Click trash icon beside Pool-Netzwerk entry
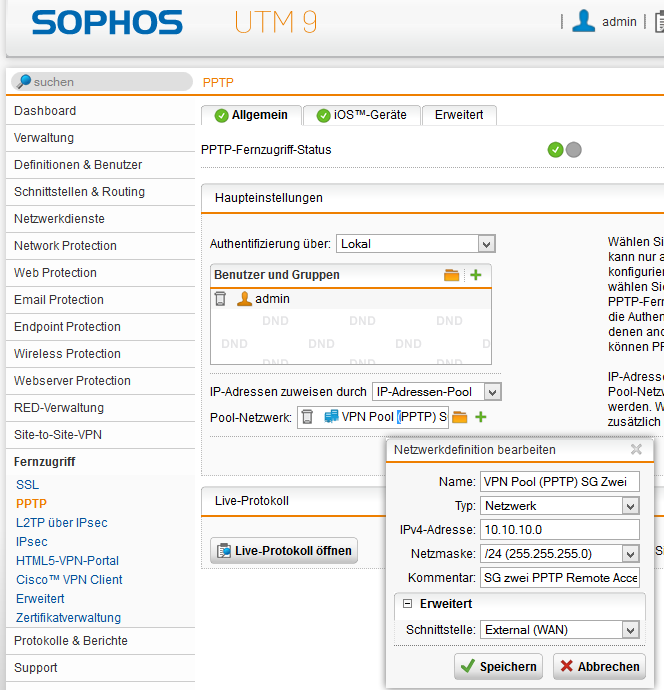 click(x=308, y=417)
